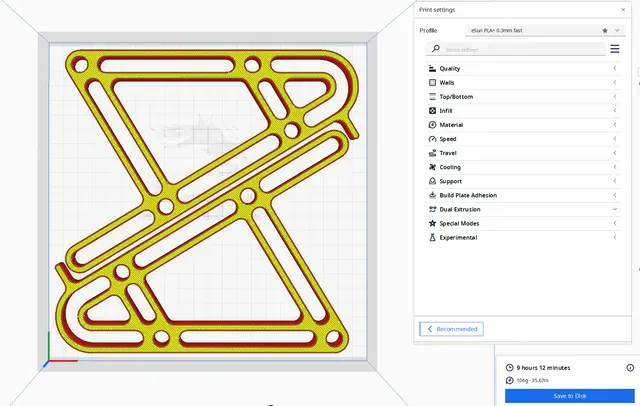
Task: Click the Dual Extrusion icon
Action: [x=432, y=209]
